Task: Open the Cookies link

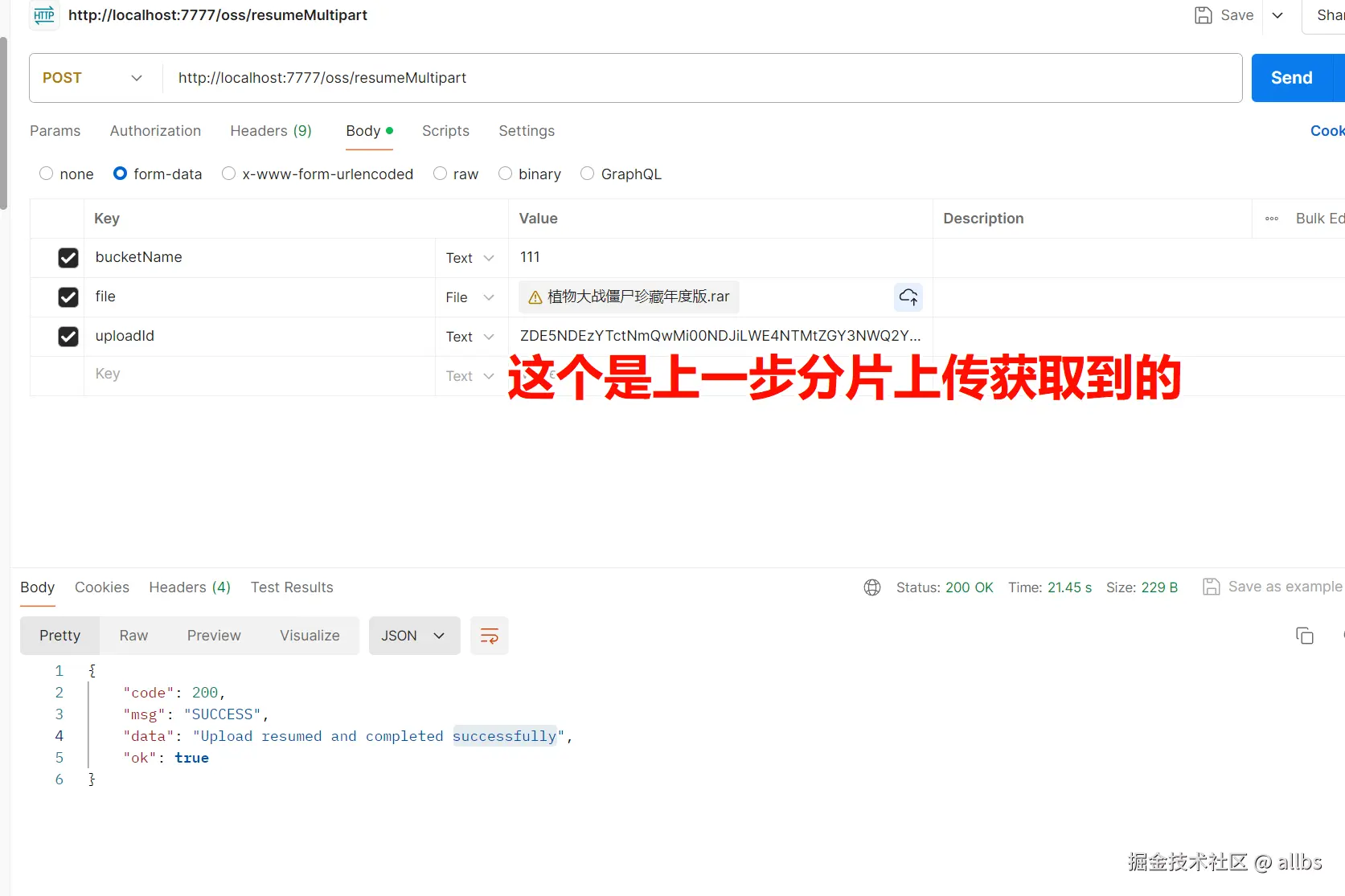Action: click(x=1327, y=131)
